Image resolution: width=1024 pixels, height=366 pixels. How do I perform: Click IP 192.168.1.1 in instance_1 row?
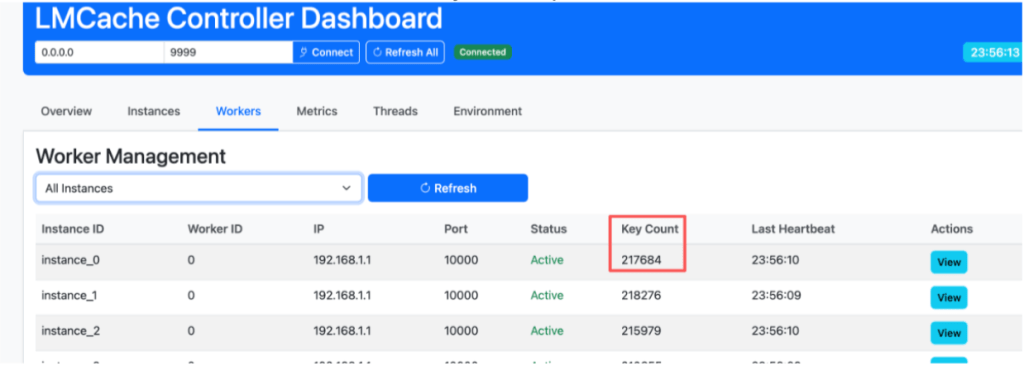tap(342, 295)
